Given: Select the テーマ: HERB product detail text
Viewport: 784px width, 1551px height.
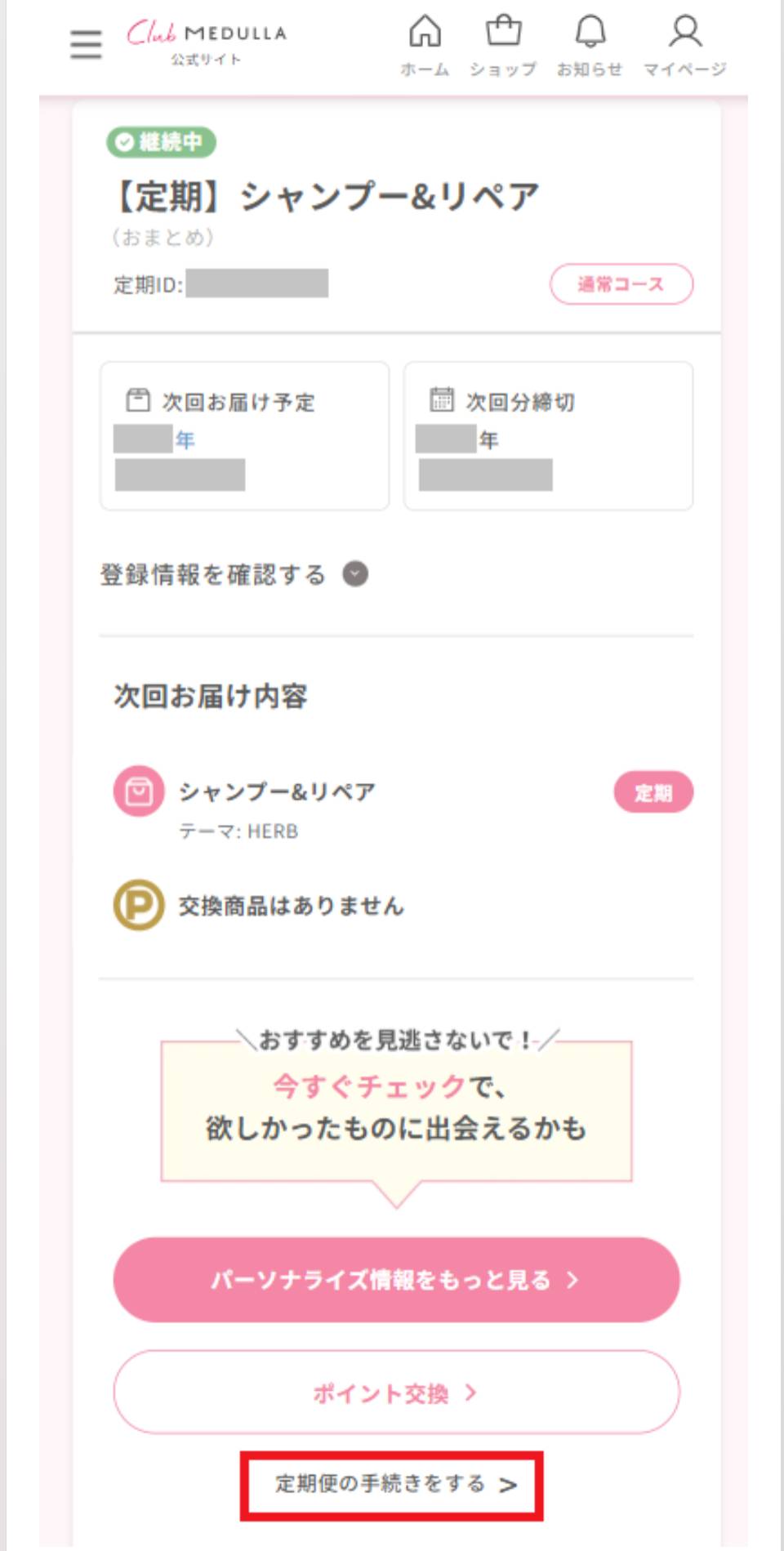Looking at the screenshot, I should [x=239, y=831].
